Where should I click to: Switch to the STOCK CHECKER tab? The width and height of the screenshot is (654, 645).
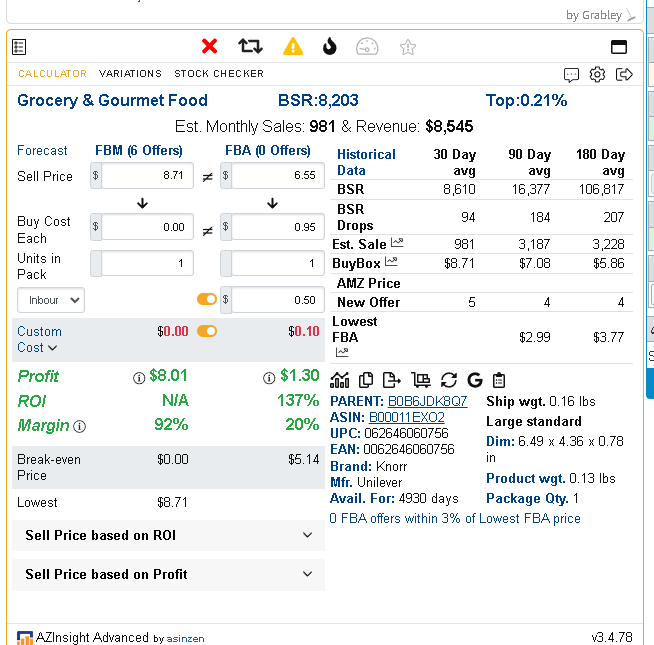point(219,74)
